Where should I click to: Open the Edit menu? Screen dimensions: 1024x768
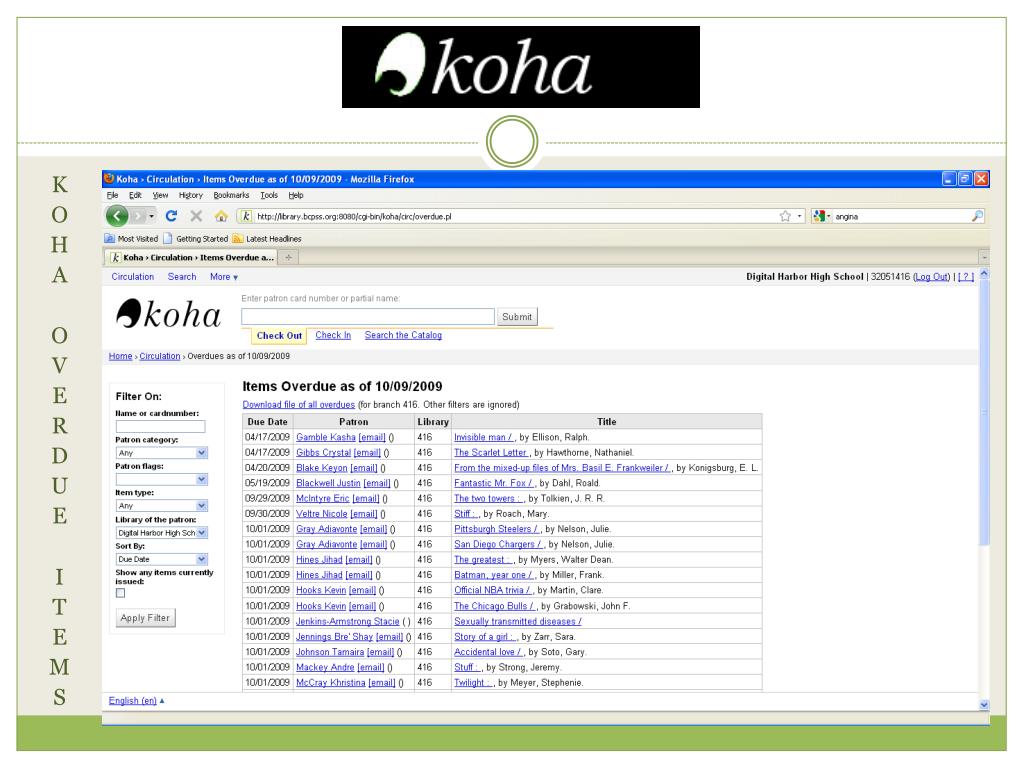[x=135, y=195]
